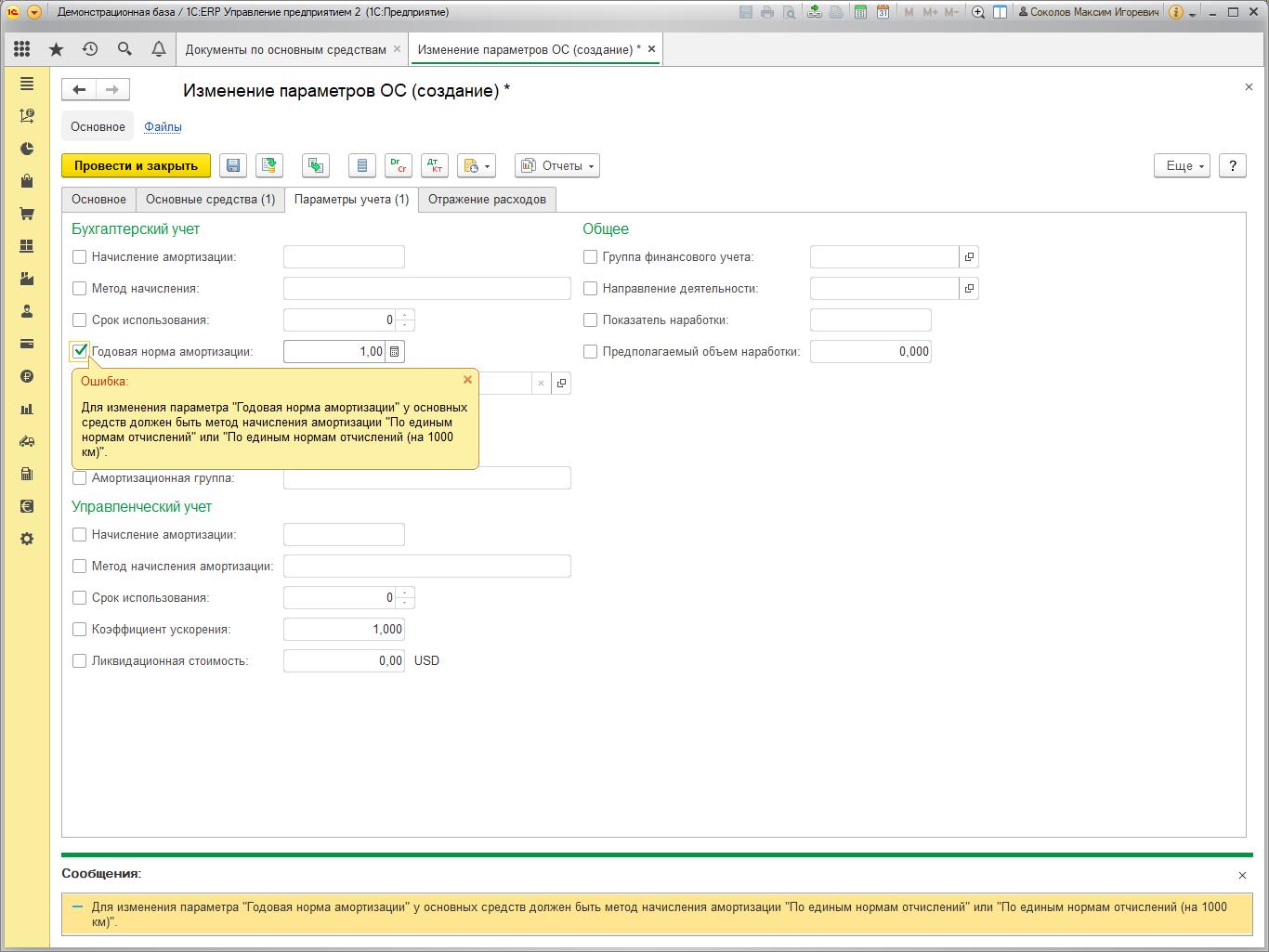Select the Параметры учета (1) tab
The width and height of the screenshot is (1269, 952).
pos(351,200)
